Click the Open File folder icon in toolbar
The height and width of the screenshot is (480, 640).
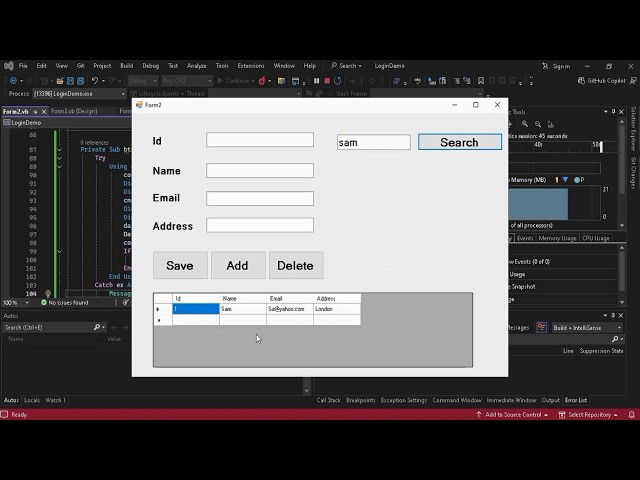(x=60, y=81)
